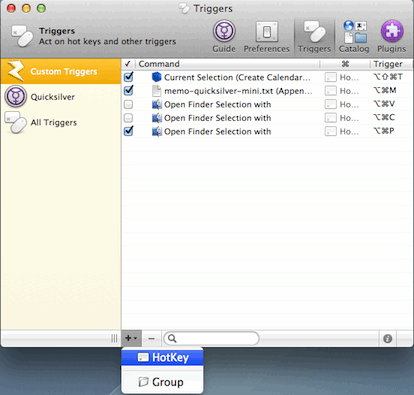Open the Catalog toolbar icon

point(354,37)
